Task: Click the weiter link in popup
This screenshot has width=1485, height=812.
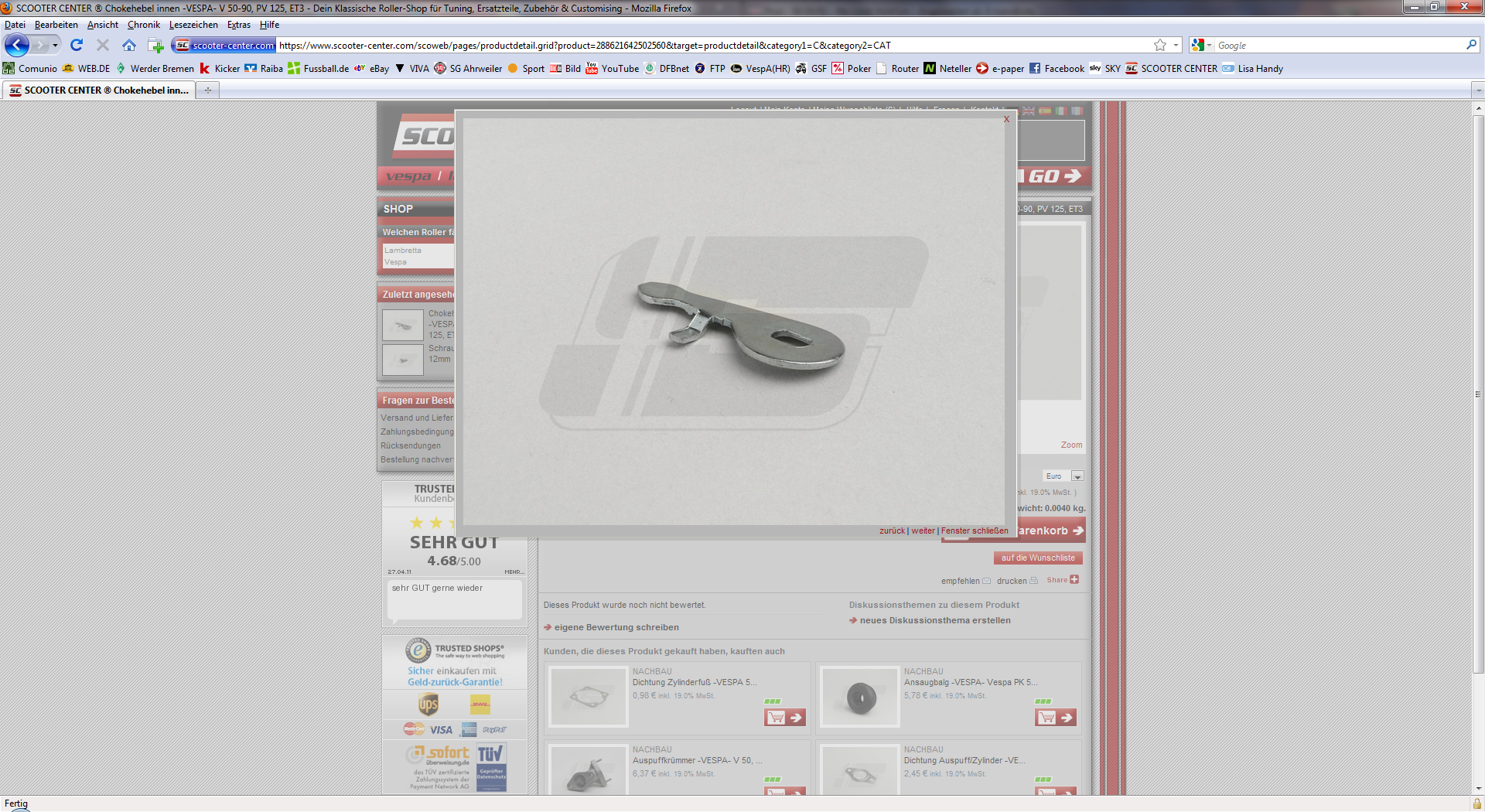Action: click(x=923, y=531)
